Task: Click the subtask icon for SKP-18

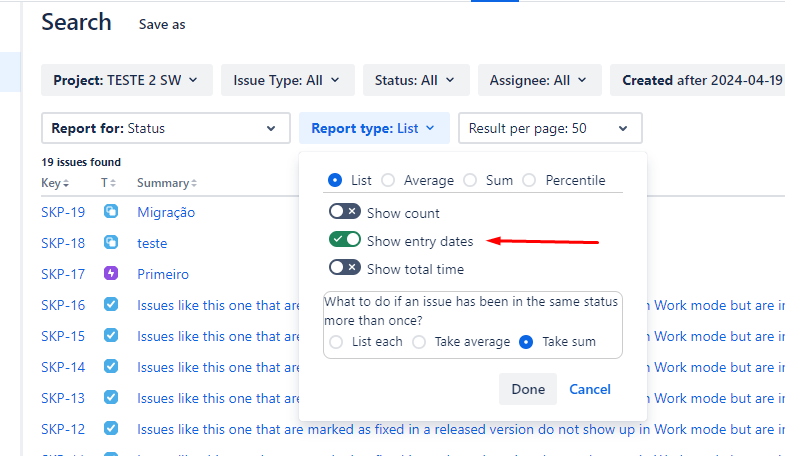Action: click(111, 242)
